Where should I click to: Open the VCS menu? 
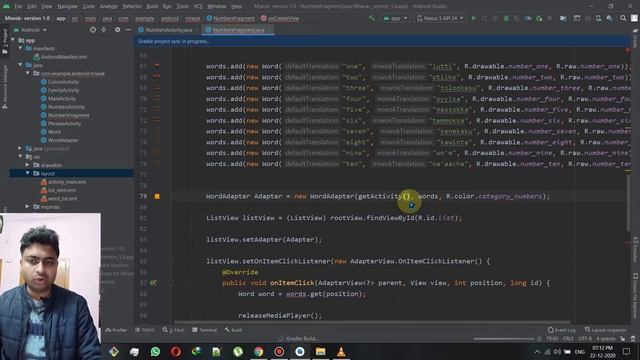[x=198, y=6]
